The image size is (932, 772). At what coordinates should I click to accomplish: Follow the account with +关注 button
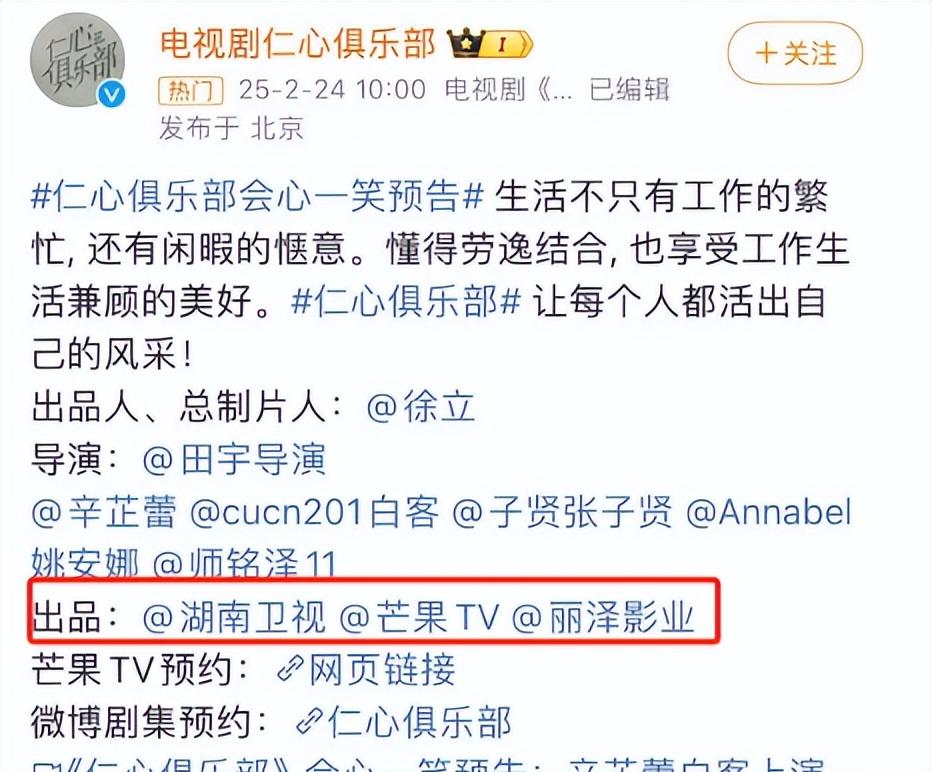(x=795, y=53)
